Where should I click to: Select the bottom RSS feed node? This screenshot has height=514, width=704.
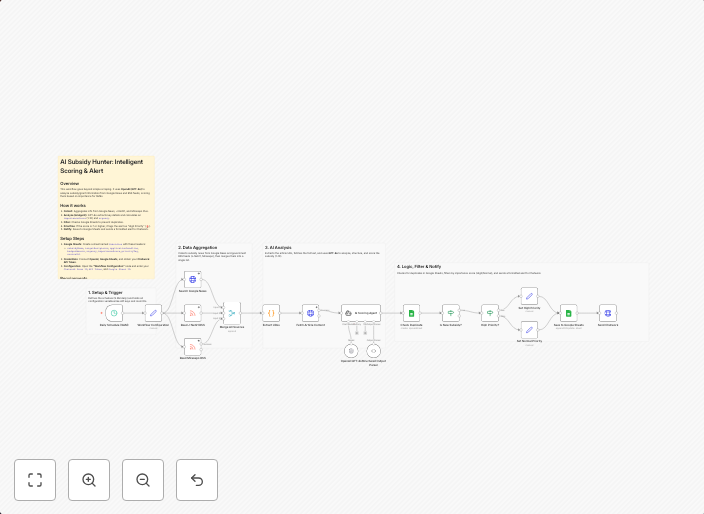pyautogui.click(x=193, y=347)
